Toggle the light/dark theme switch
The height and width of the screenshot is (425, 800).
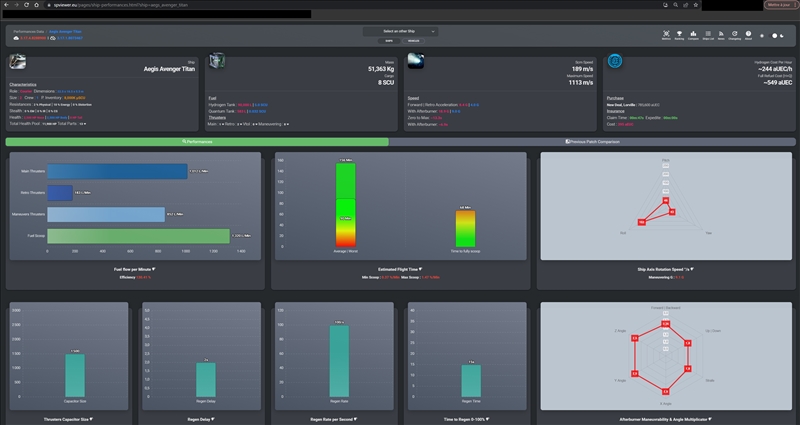click(x=772, y=36)
